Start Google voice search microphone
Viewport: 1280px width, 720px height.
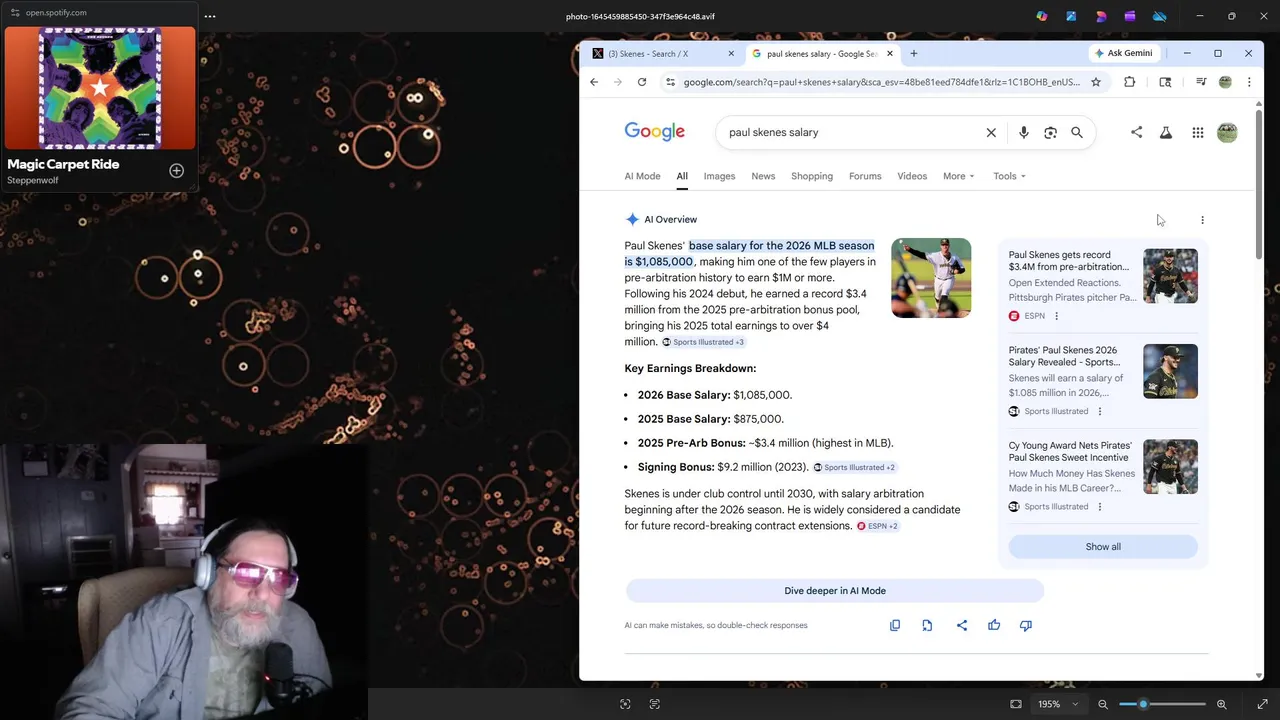point(1023,132)
